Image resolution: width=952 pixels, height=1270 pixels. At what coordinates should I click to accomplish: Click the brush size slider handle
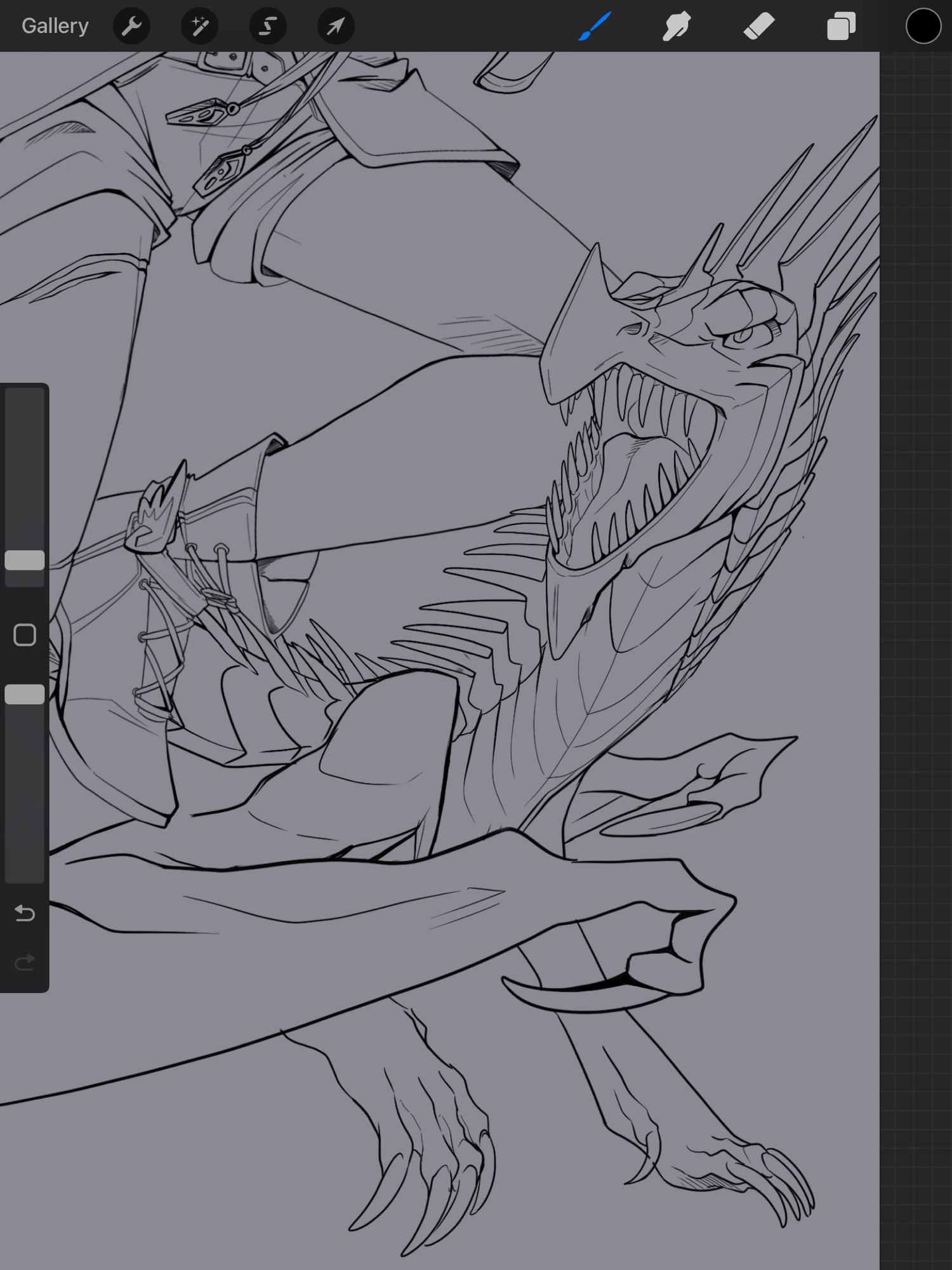[x=25, y=560]
